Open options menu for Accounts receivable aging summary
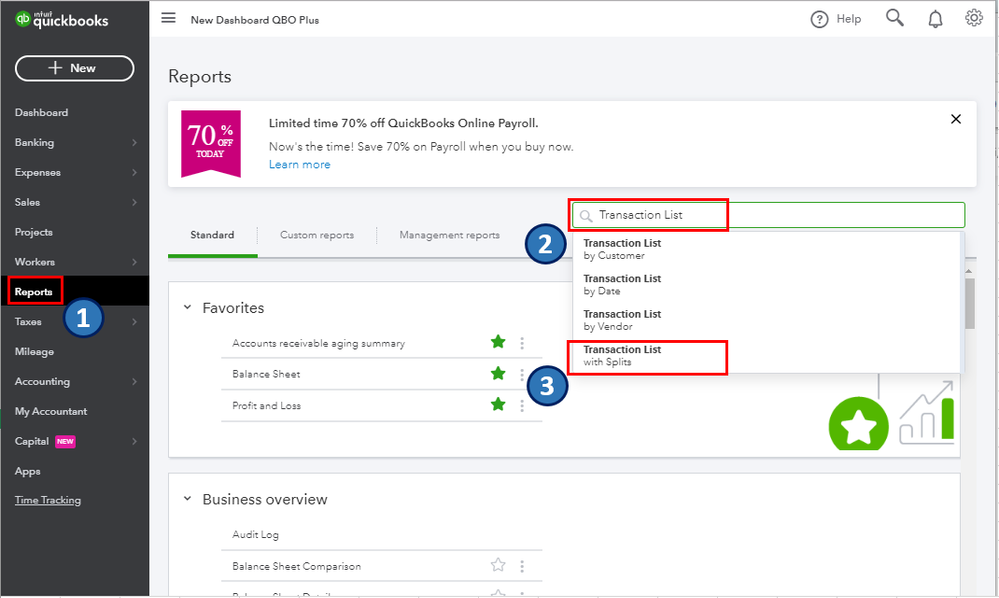 [x=521, y=341]
